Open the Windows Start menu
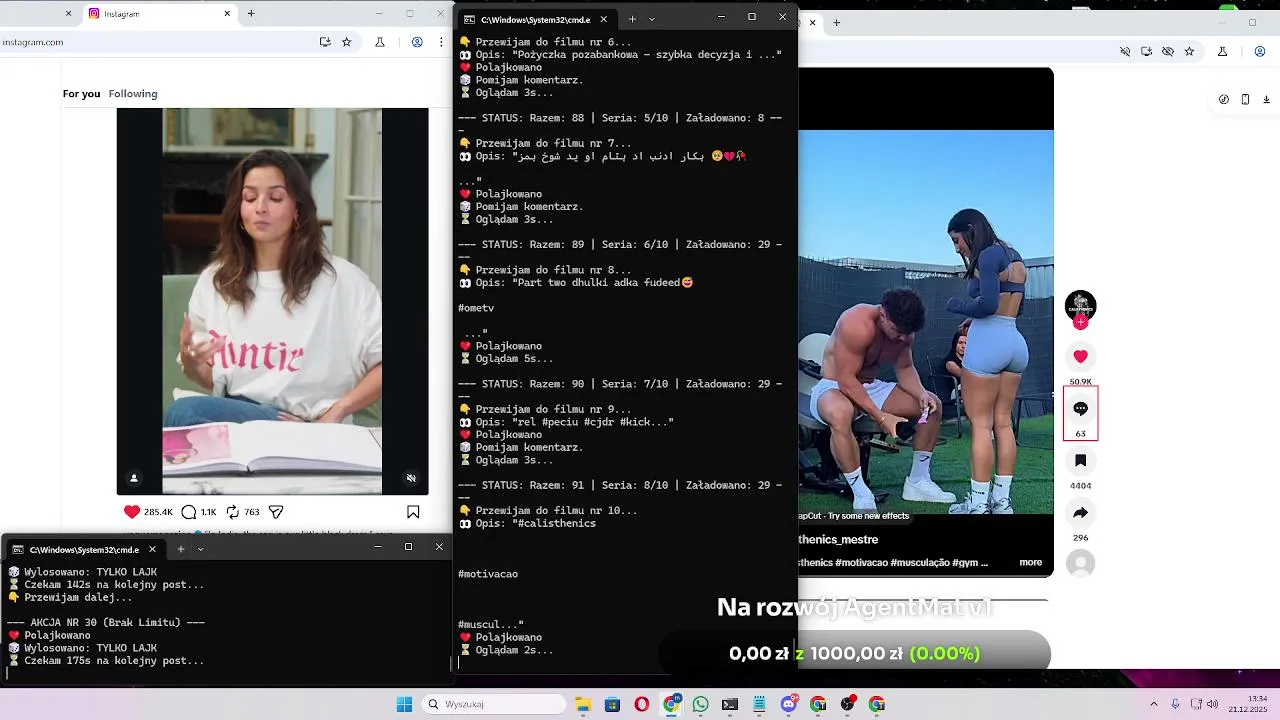 404,704
